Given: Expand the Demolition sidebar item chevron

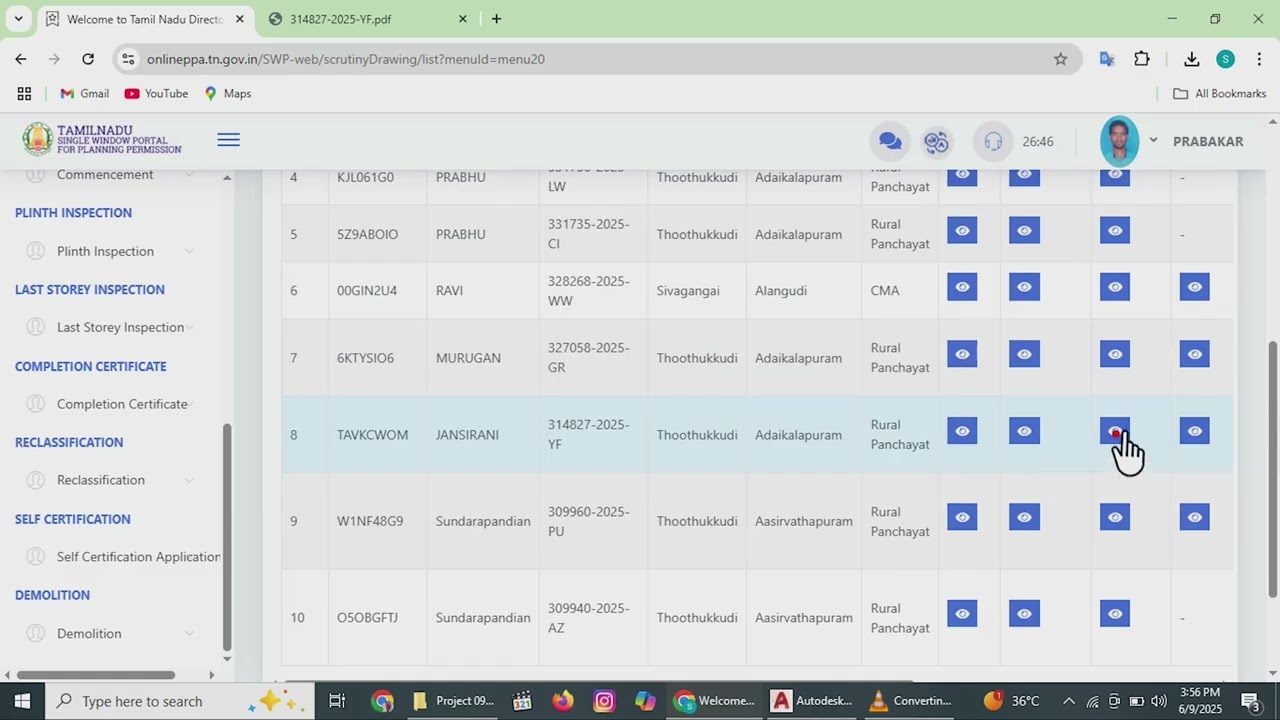Looking at the screenshot, I should (x=189, y=634).
